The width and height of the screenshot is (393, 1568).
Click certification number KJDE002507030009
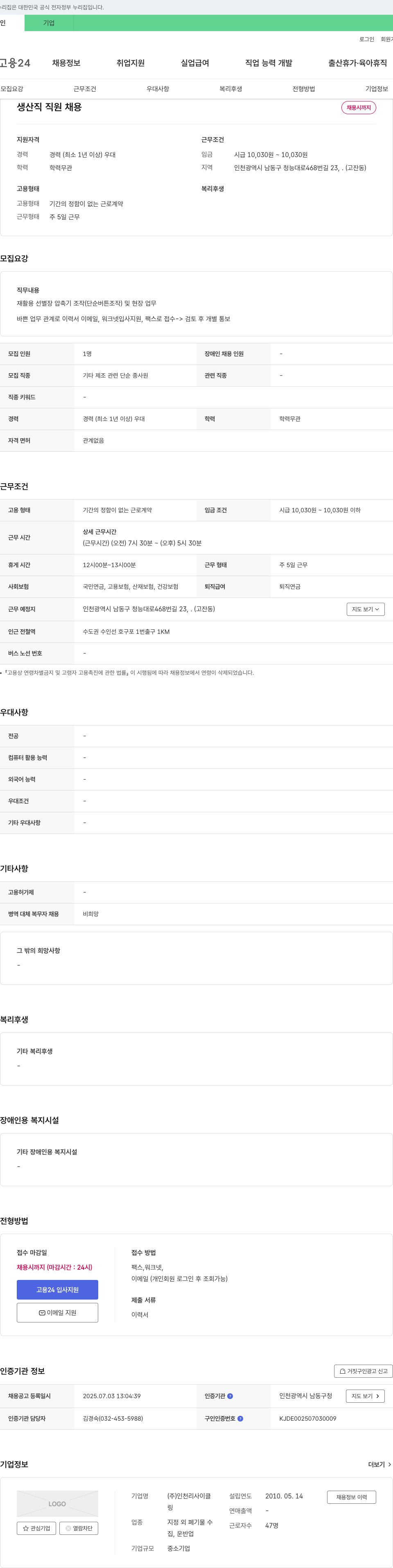(x=308, y=1418)
